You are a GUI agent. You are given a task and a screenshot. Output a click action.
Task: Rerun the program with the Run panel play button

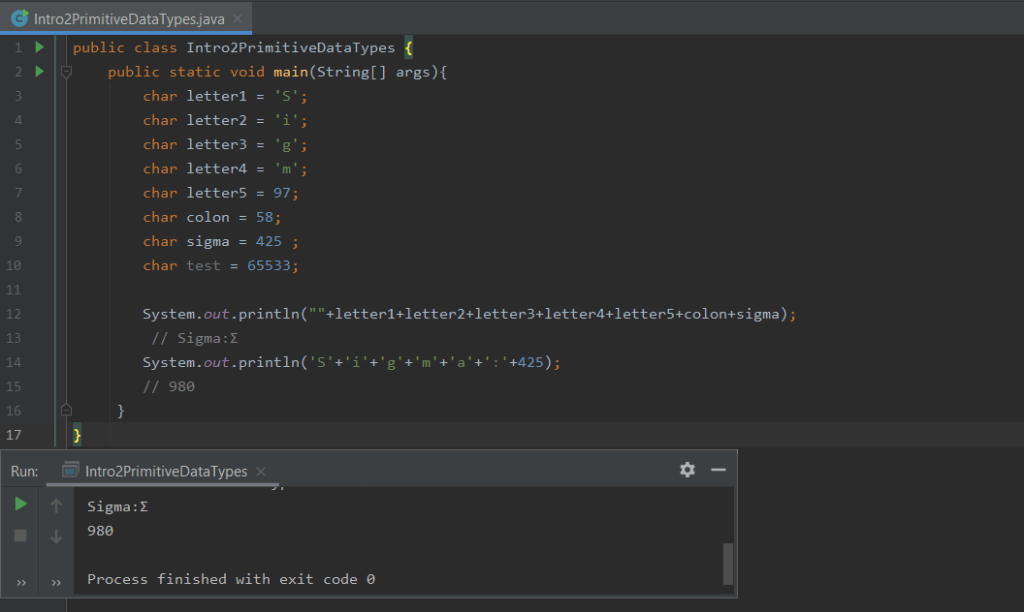pyautogui.click(x=20, y=504)
